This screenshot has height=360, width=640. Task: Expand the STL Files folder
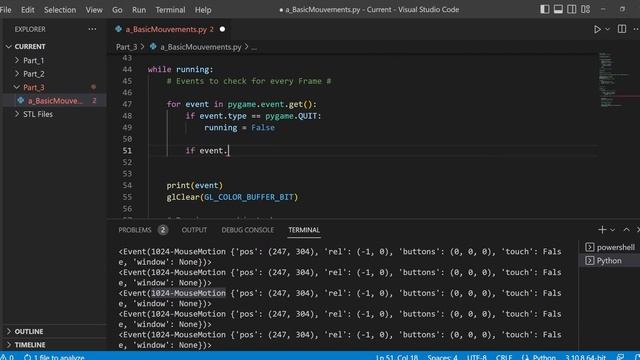pyautogui.click(x=38, y=114)
